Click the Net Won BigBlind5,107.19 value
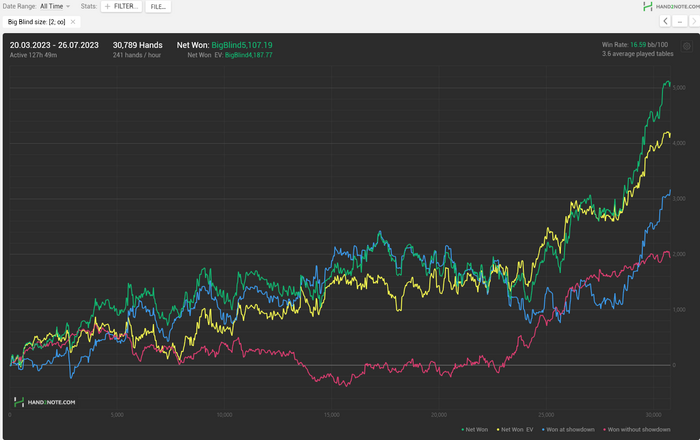This screenshot has height=440, width=700. [242, 45]
